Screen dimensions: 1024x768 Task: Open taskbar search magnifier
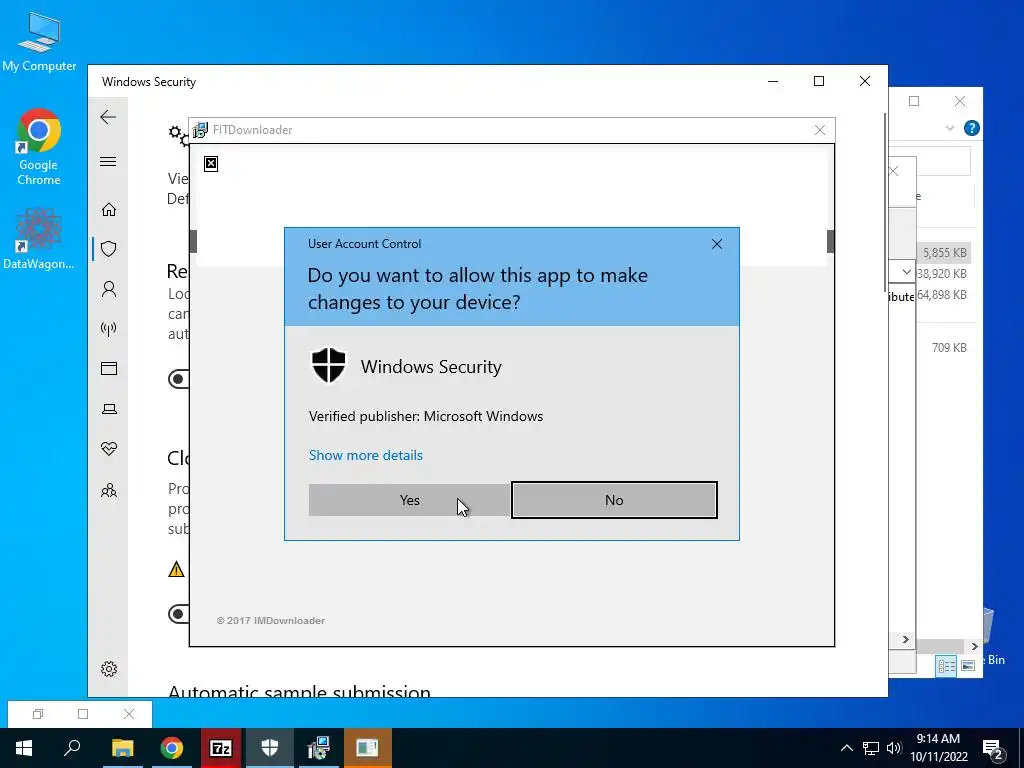[x=72, y=748]
